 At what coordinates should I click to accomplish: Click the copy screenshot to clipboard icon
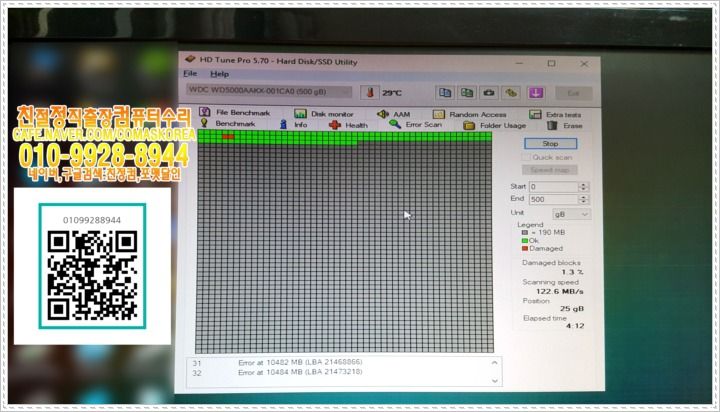(467, 93)
